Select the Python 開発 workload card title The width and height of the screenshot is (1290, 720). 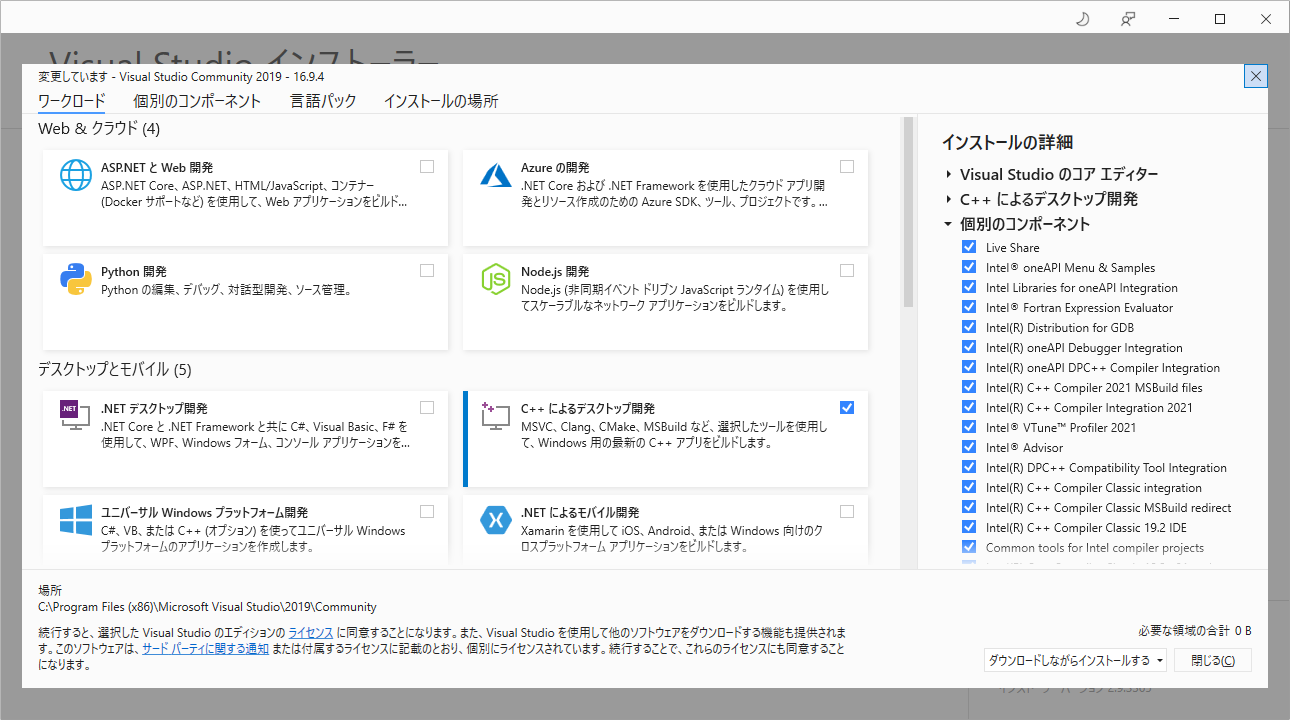(x=135, y=271)
